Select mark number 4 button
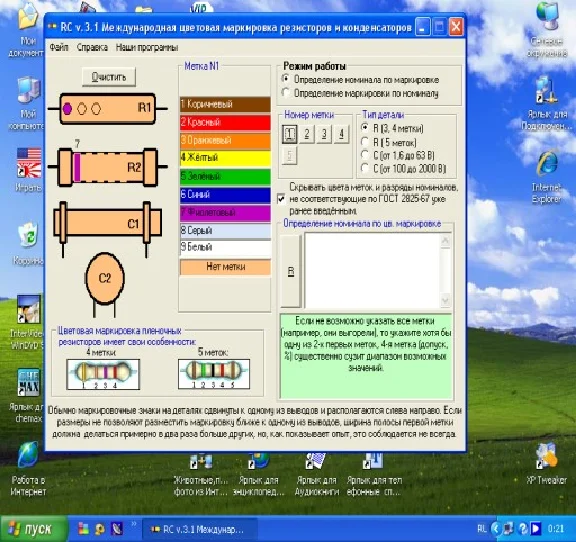 pos(341,134)
